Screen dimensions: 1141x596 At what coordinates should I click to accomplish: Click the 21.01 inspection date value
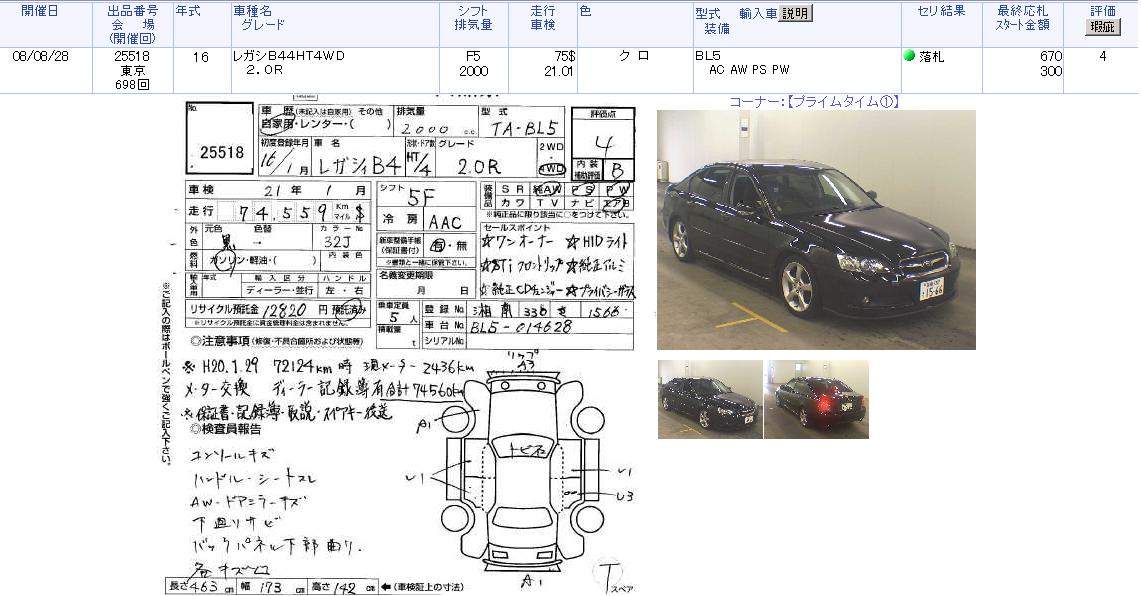point(559,71)
